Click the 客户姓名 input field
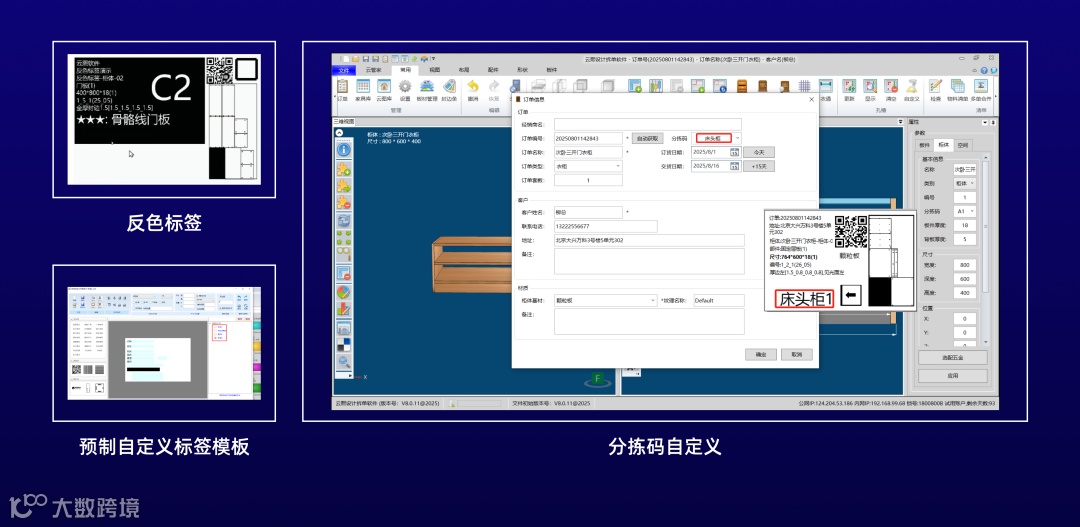The image size is (1080, 527). (588, 212)
